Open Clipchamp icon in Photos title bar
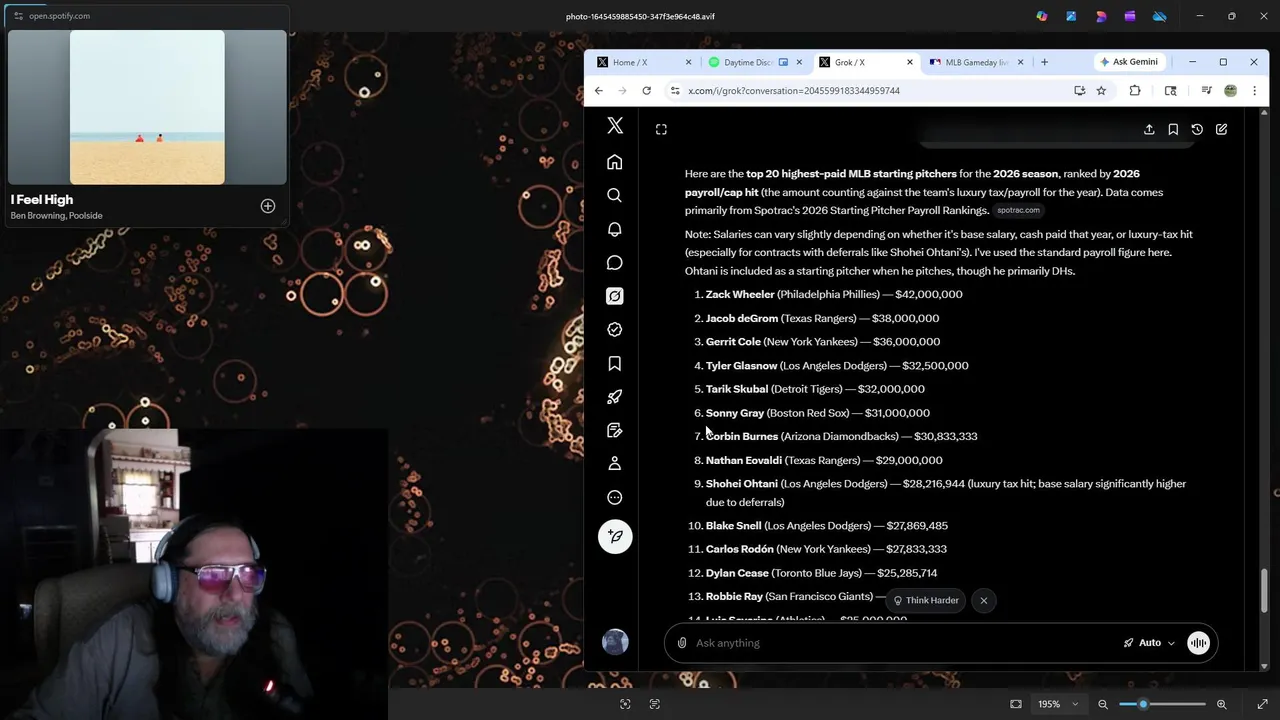 pyautogui.click(x=1130, y=16)
